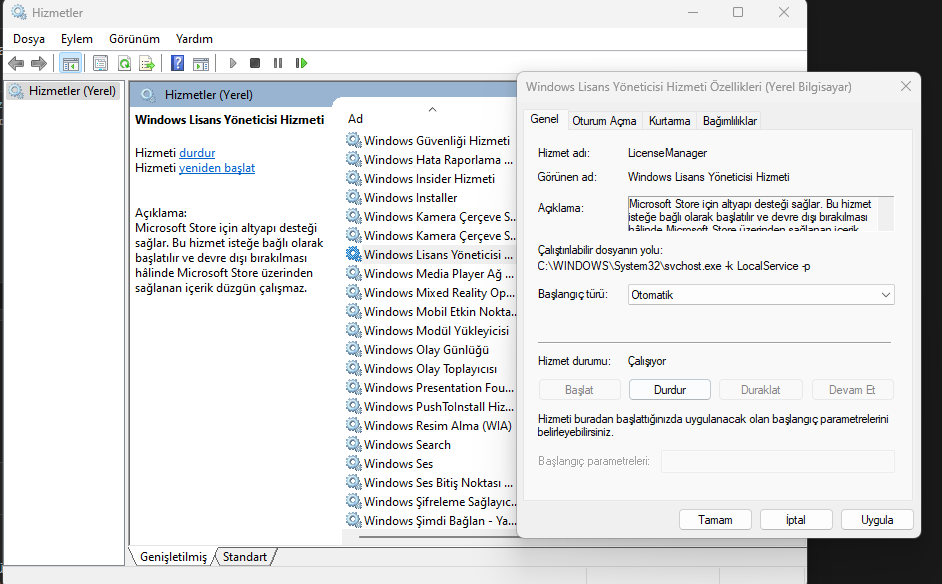Open the Başlangıç türü dropdown
This screenshot has height=584, width=942.
pyautogui.click(x=761, y=295)
